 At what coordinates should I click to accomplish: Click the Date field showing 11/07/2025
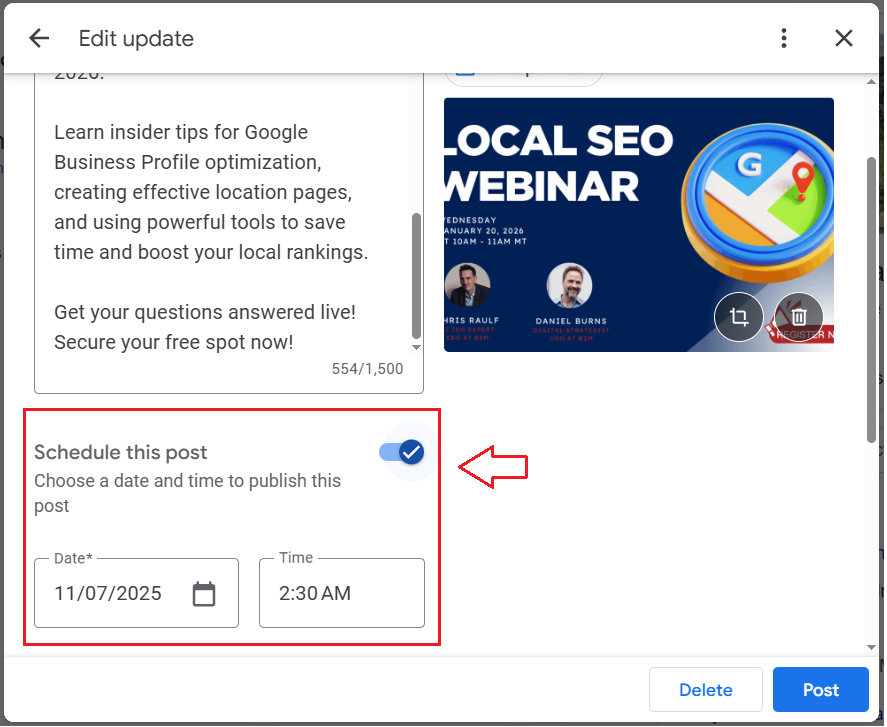coord(110,594)
